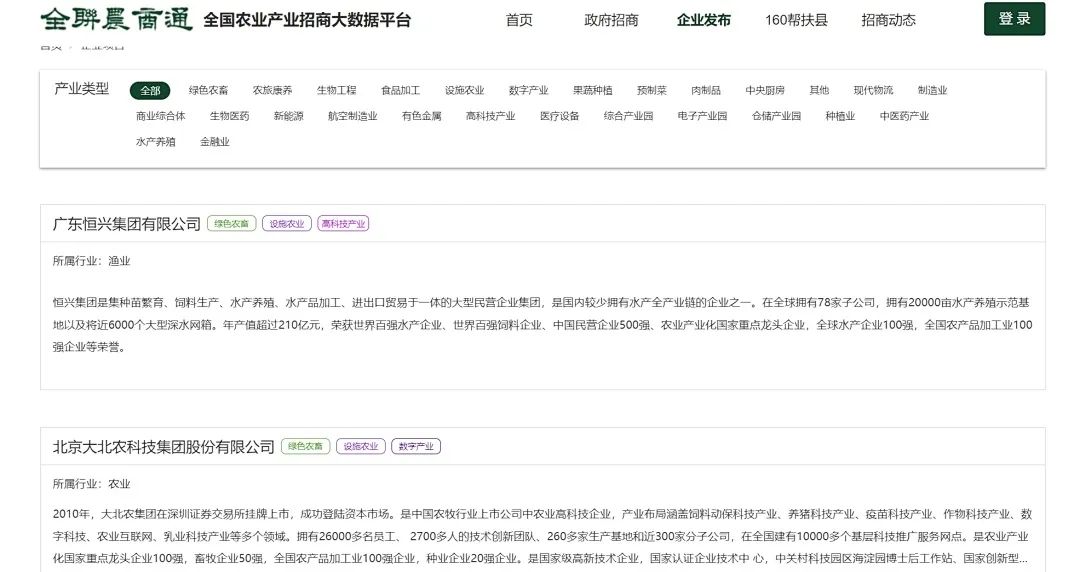
Task: Click 绿色农畜 tag on 北京大北农 card
Action: tap(305, 447)
